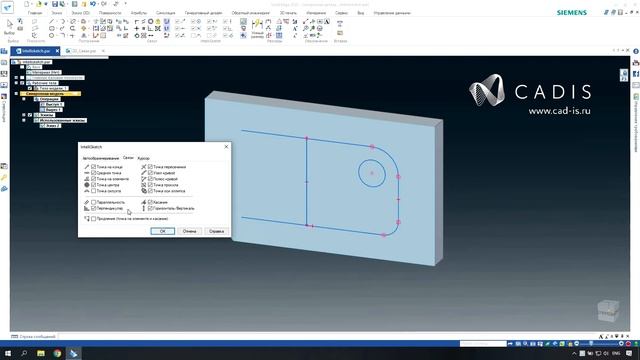Click the help info icon at top right edge

[x=636, y=51]
